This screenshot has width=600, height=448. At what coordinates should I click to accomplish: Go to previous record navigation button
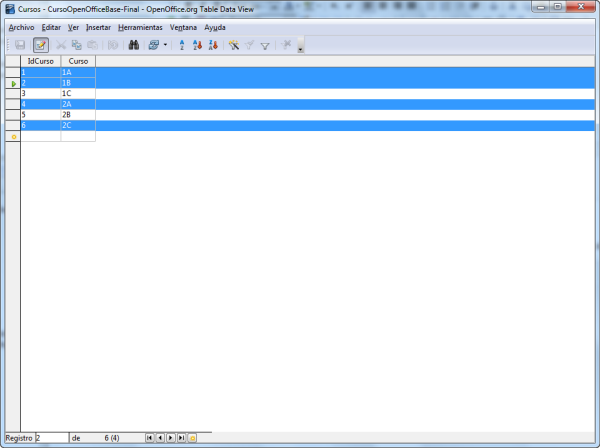[x=160, y=438]
